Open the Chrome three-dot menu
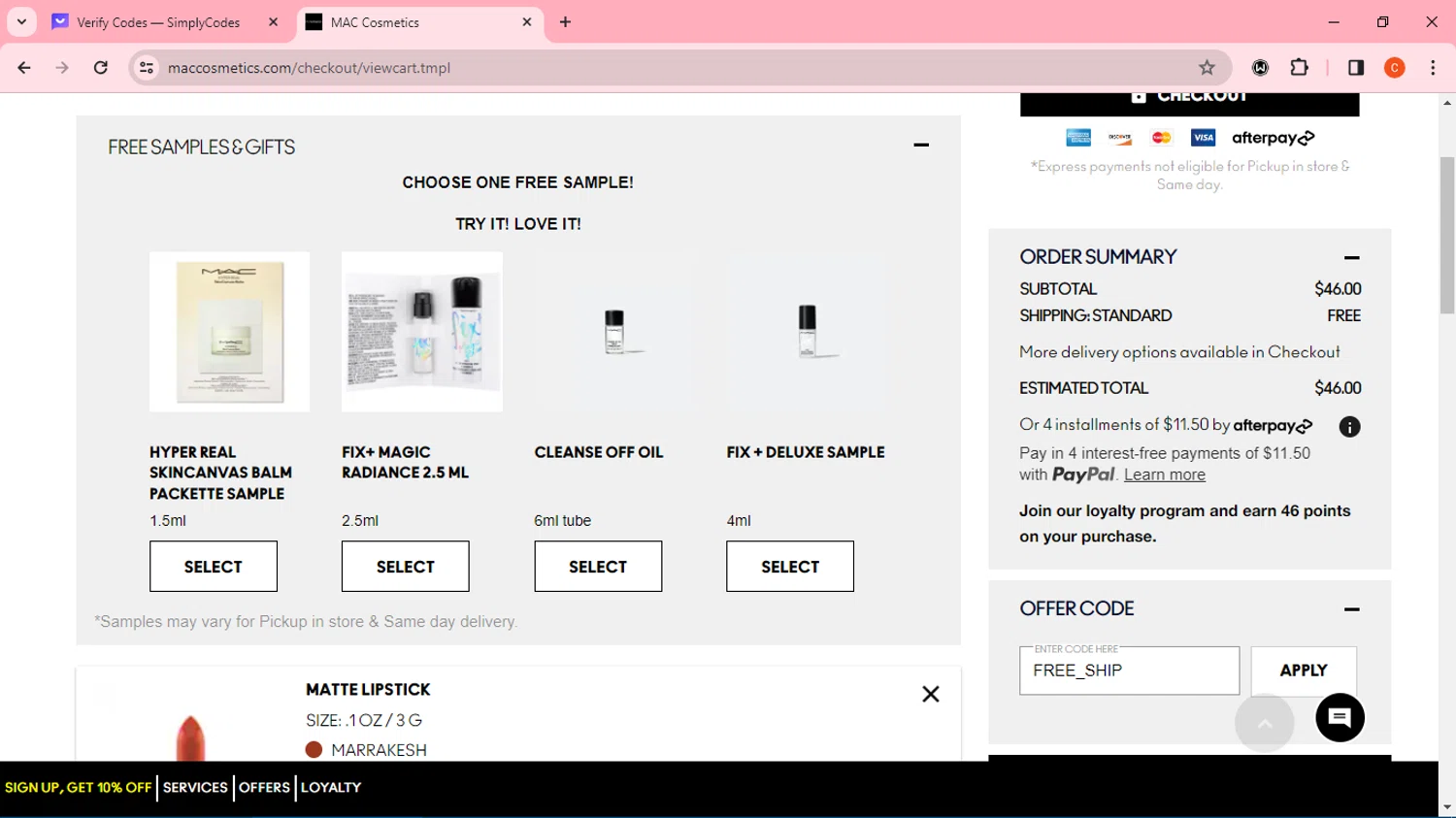Screen dimensions: 1456x818 (x=1433, y=68)
